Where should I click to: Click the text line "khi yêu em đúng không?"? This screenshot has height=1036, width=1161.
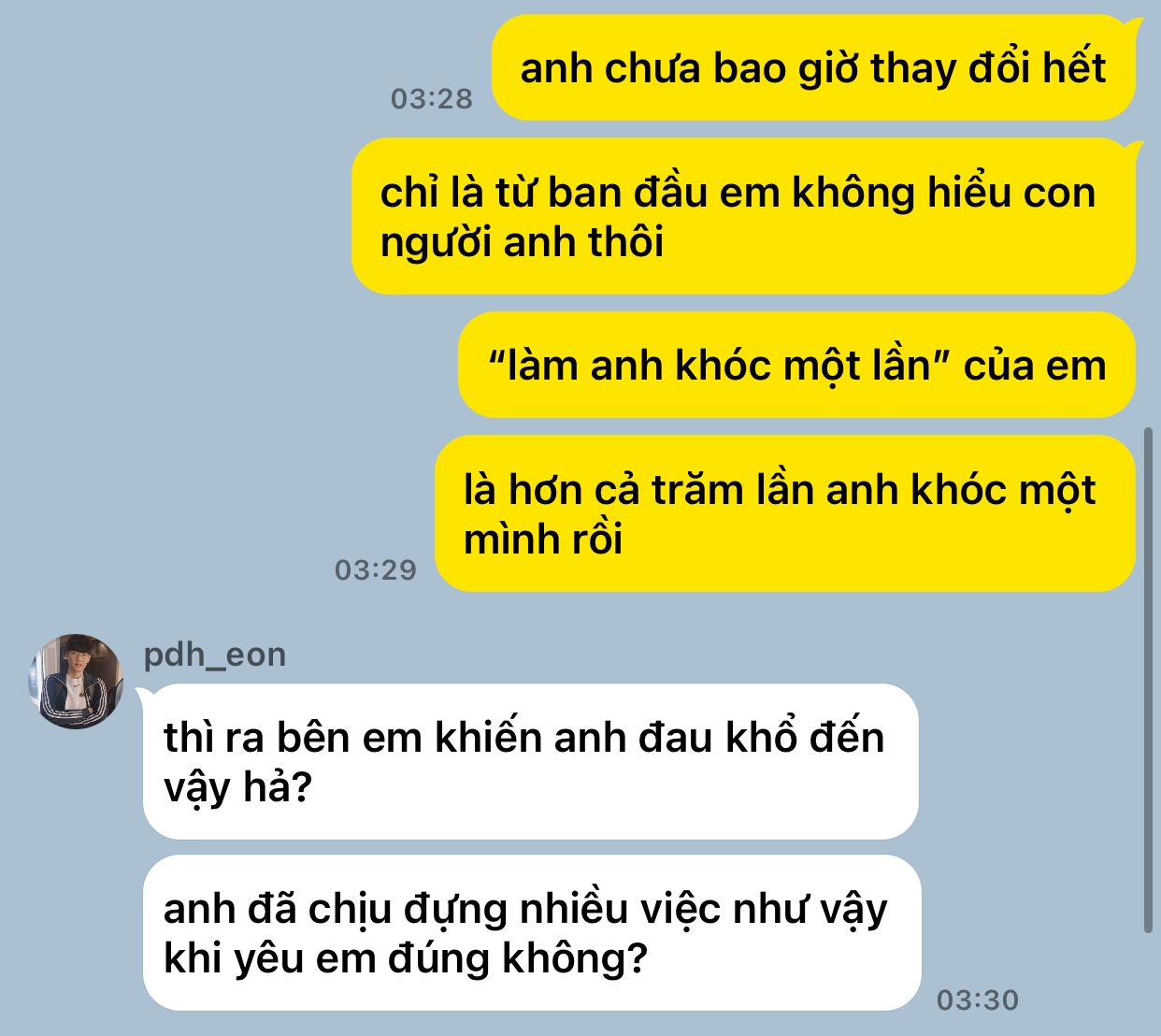(x=406, y=958)
